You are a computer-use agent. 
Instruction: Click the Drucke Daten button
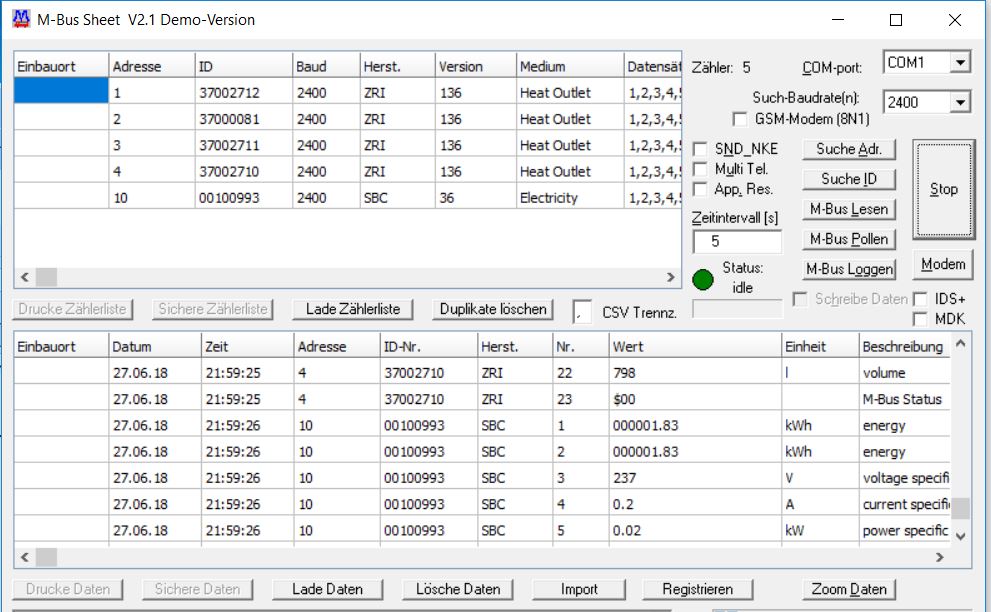(68, 589)
